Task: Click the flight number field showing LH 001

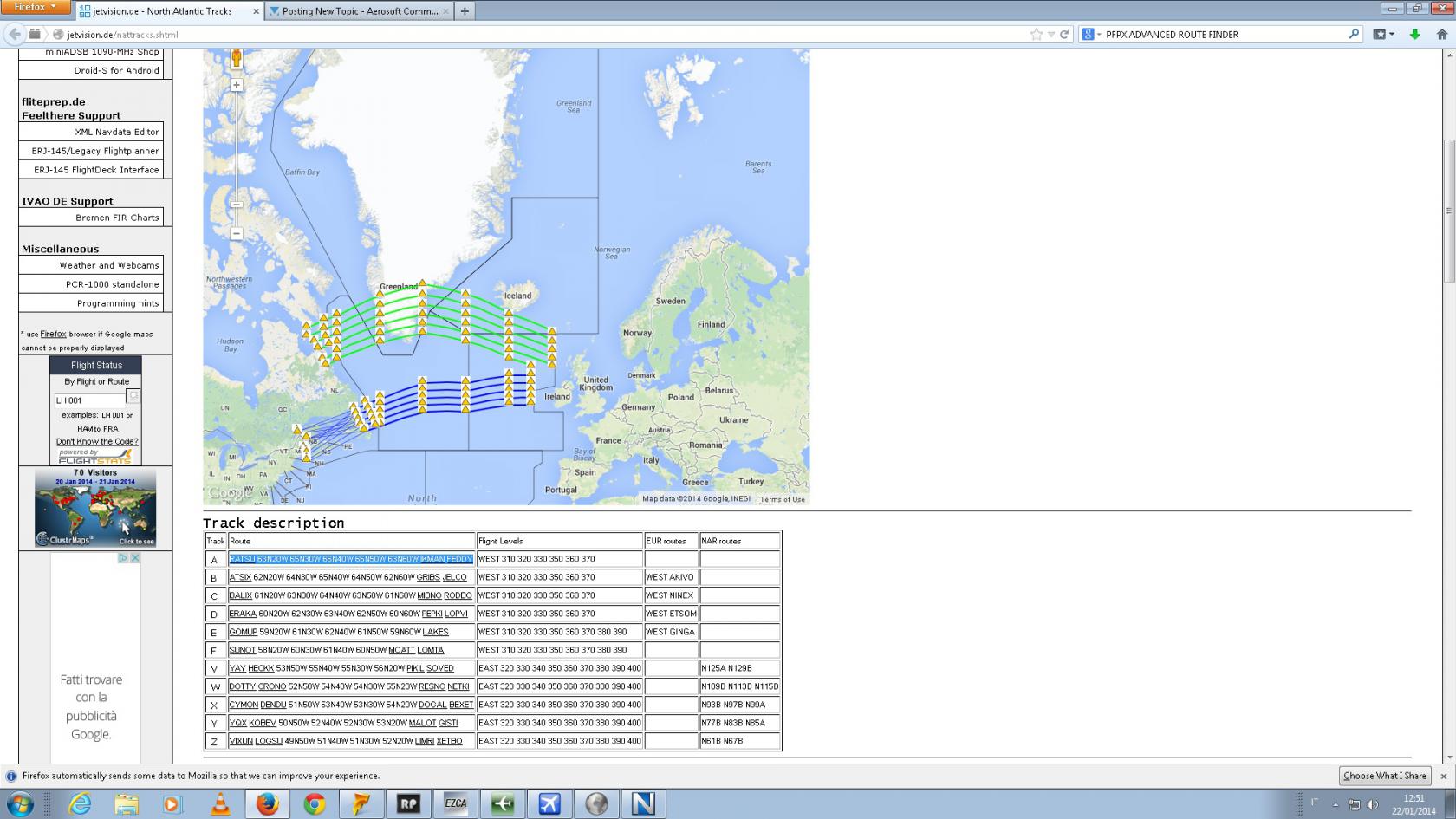Action: pos(89,400)
